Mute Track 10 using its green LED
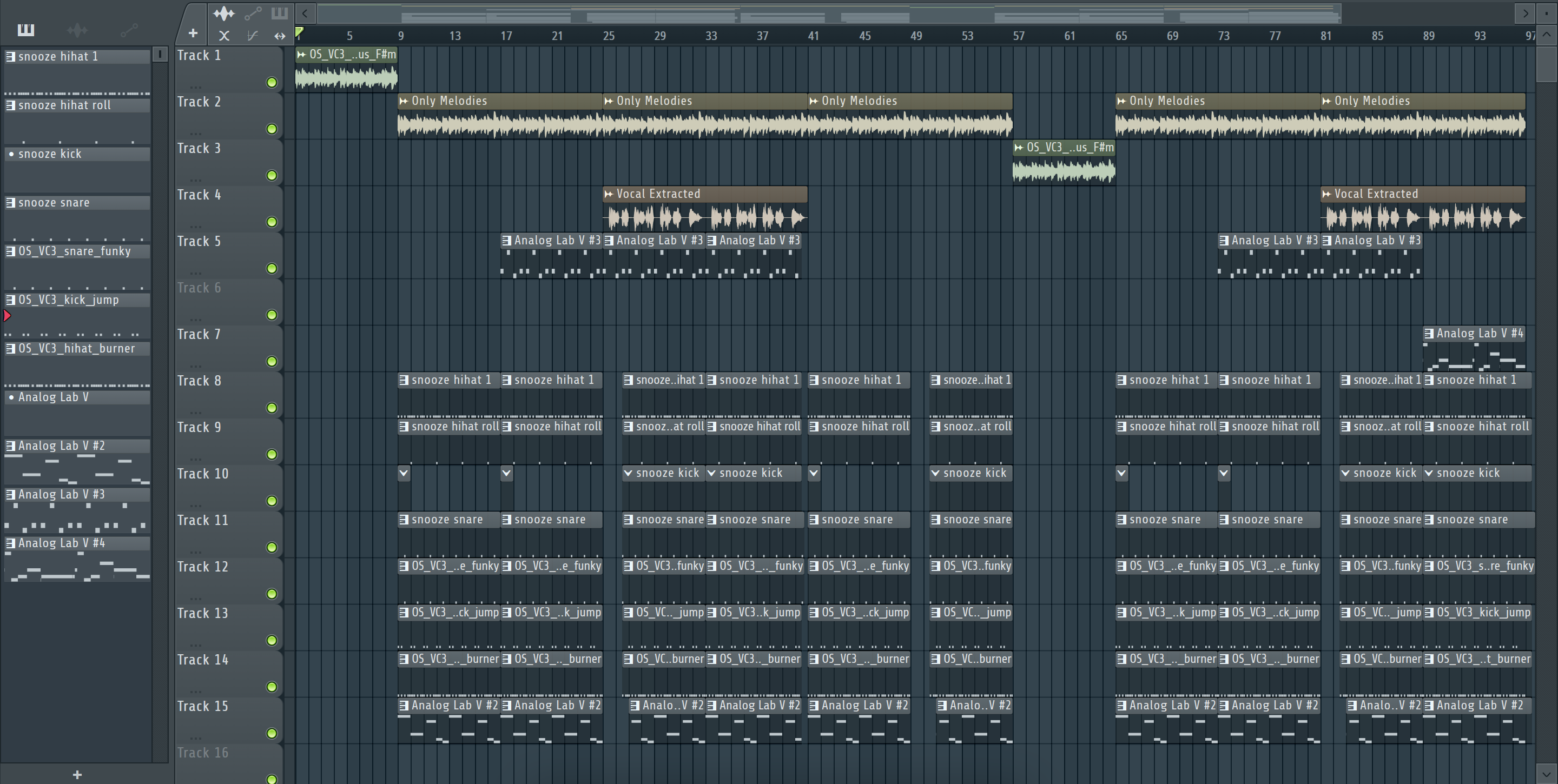1558x784 pixels. 272,501
